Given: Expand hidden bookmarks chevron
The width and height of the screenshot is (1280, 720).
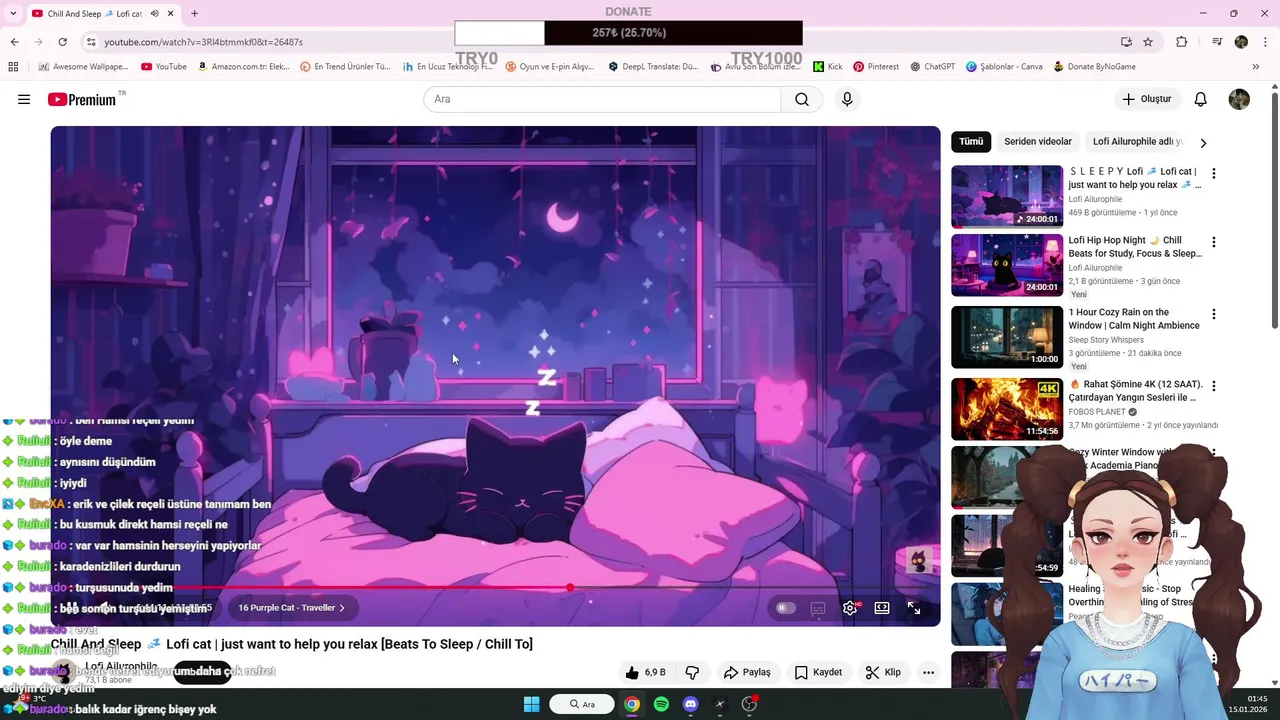Looking at the screenshot, I should click(1255, 67).
